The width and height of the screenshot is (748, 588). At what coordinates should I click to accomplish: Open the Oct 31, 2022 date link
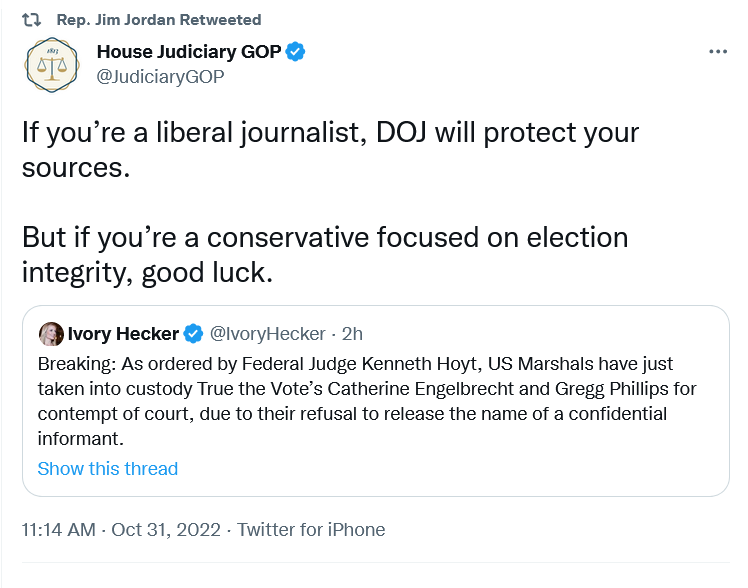(166, 530)
